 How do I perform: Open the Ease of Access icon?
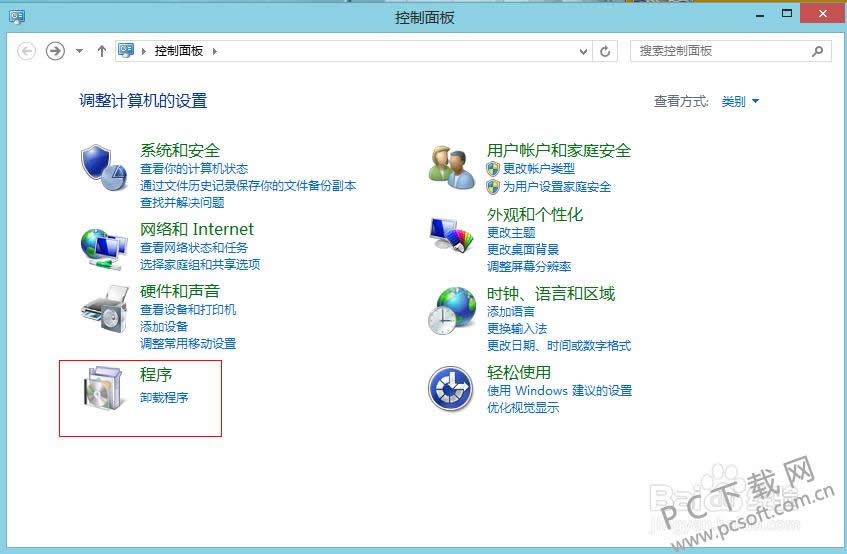pyautogui.click(x=451, y=389)
